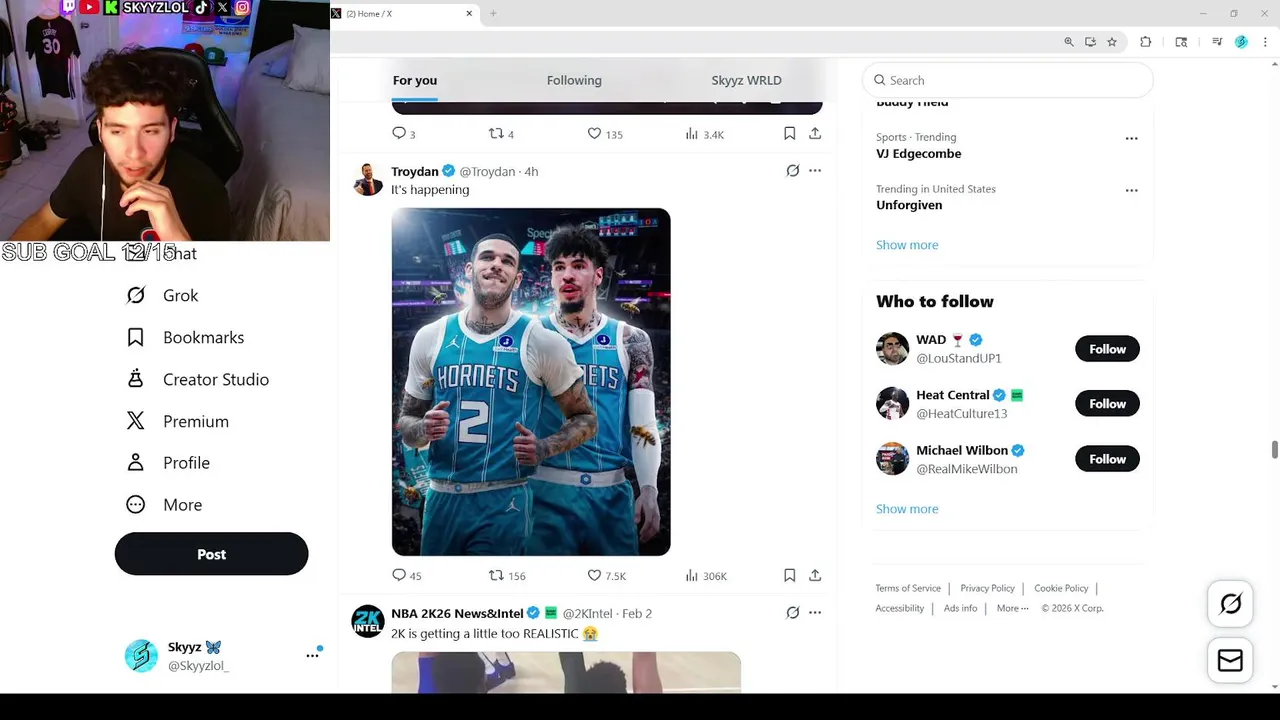Open the Accessibility footer link

(x=900, y=608)
